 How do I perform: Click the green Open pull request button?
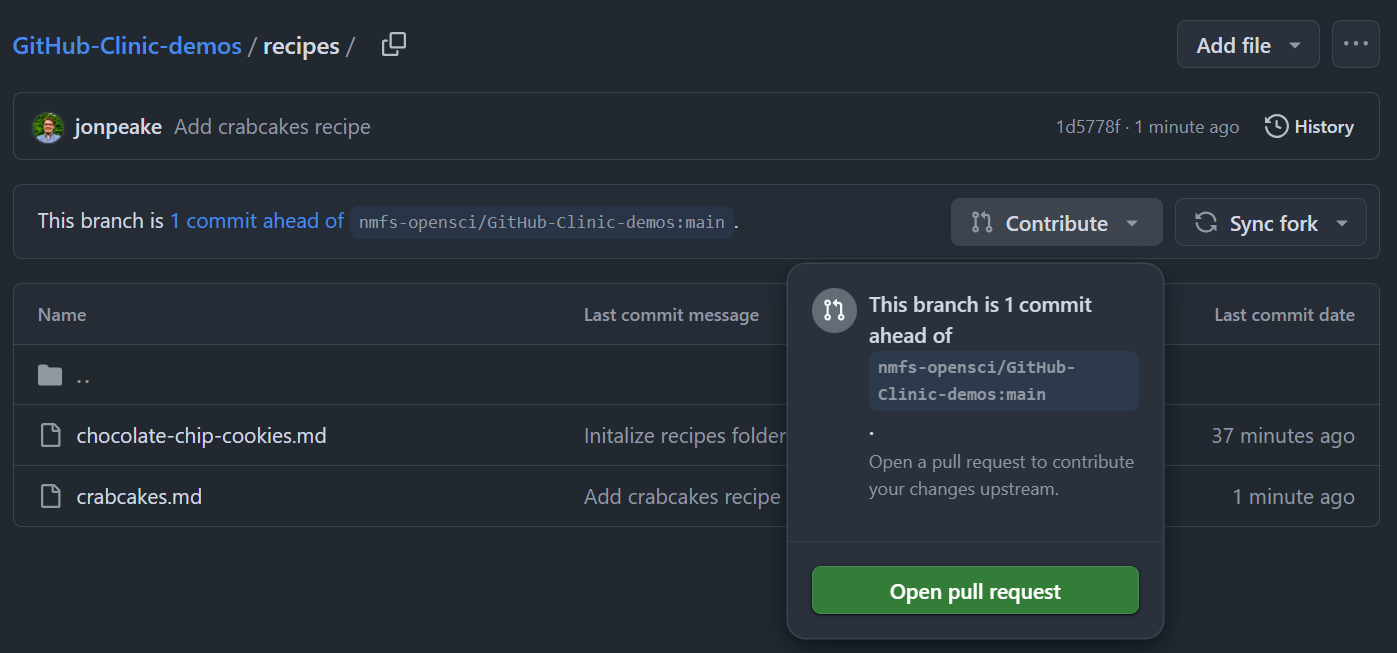(975, 591)
